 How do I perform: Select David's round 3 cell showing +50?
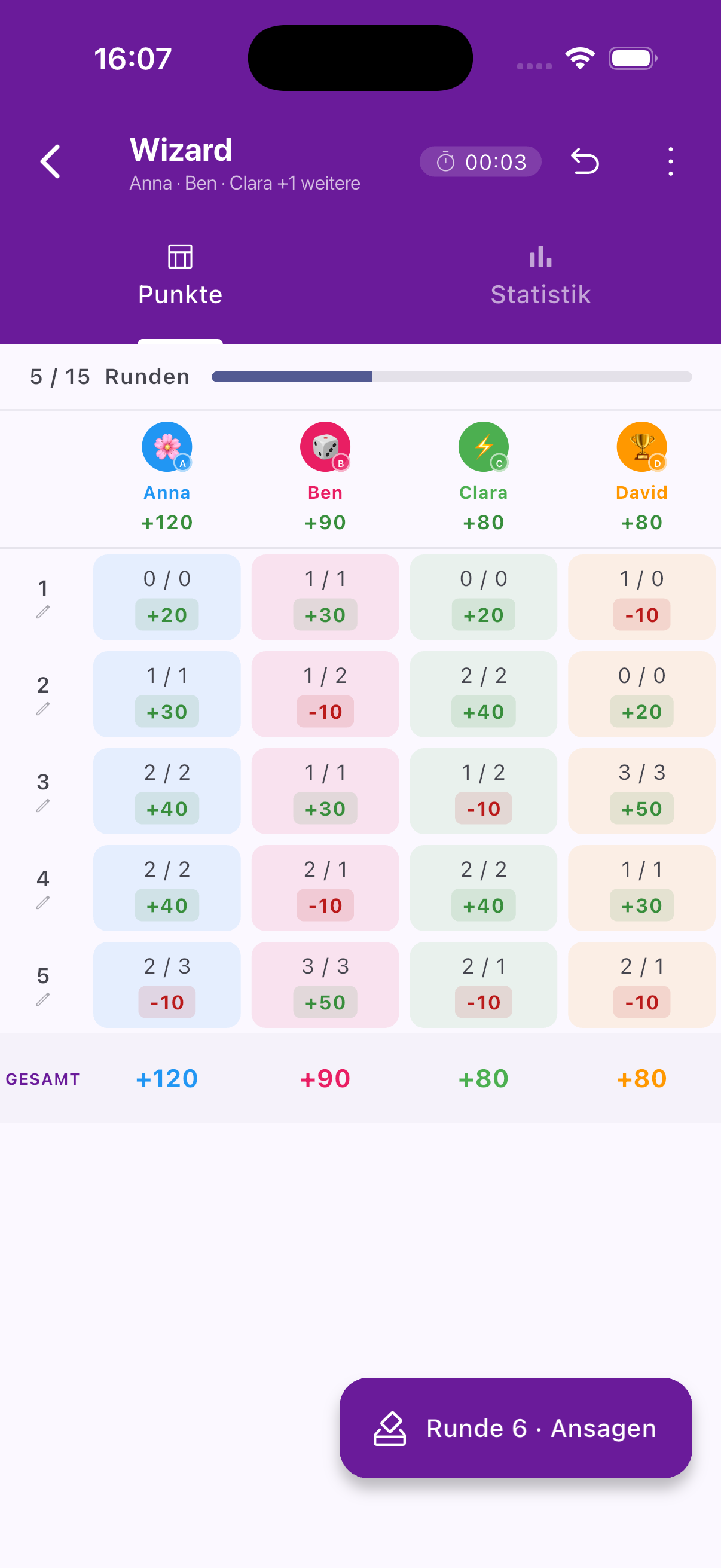(641, 791)
